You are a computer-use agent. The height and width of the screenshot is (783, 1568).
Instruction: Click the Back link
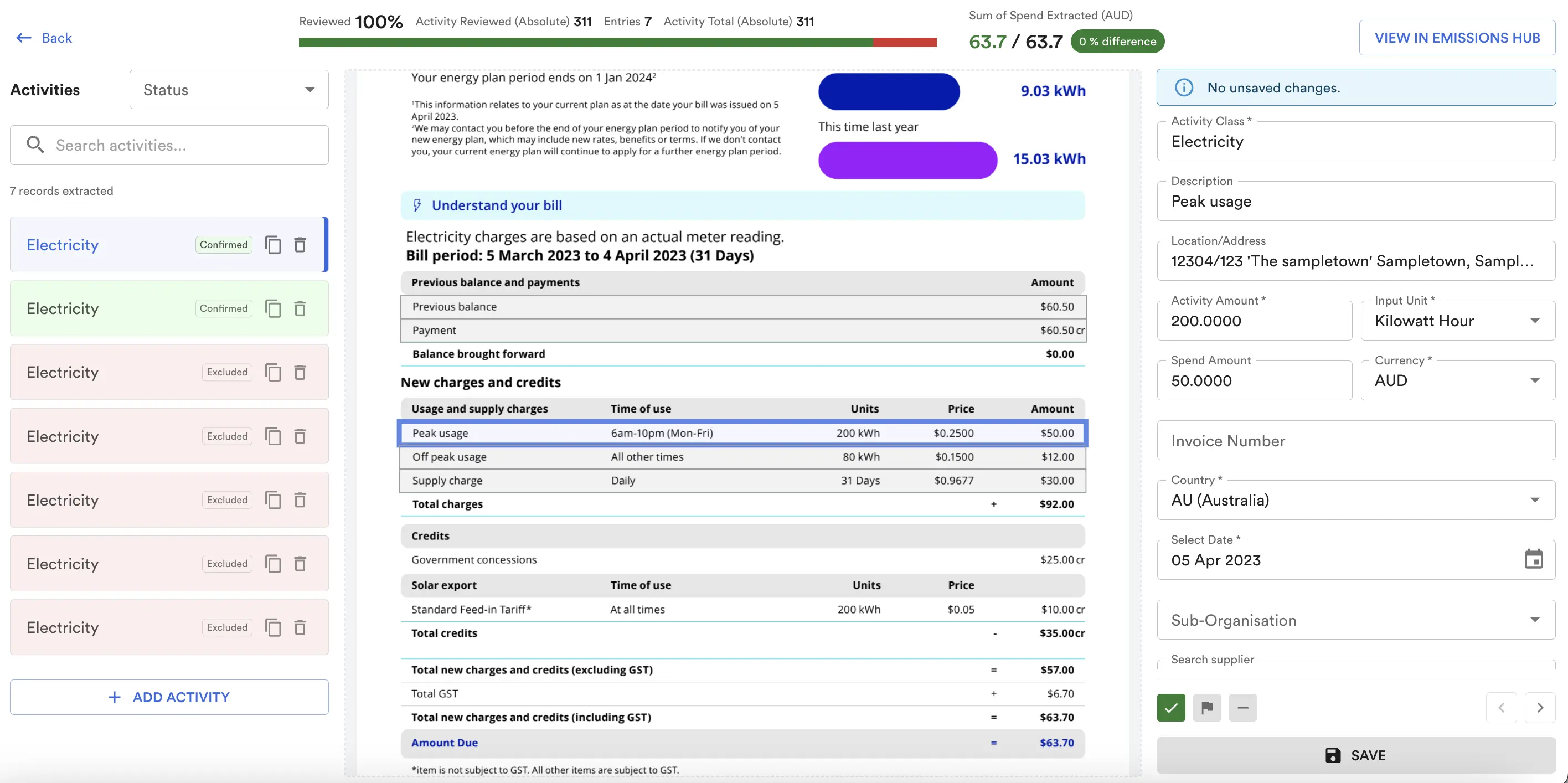pyautogui.click(x=44, y=37)
